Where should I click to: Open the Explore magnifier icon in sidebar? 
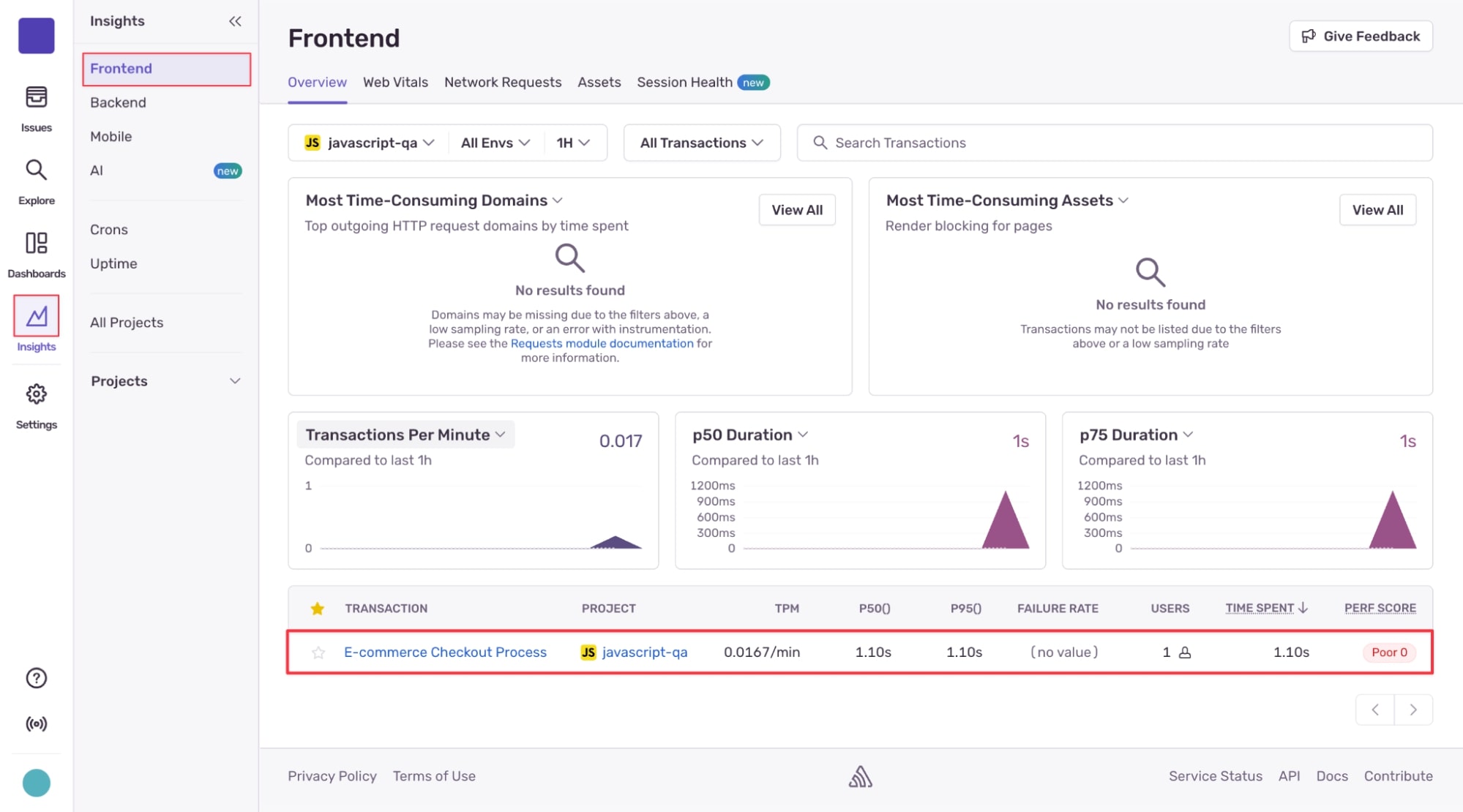(x=36, y=170)
